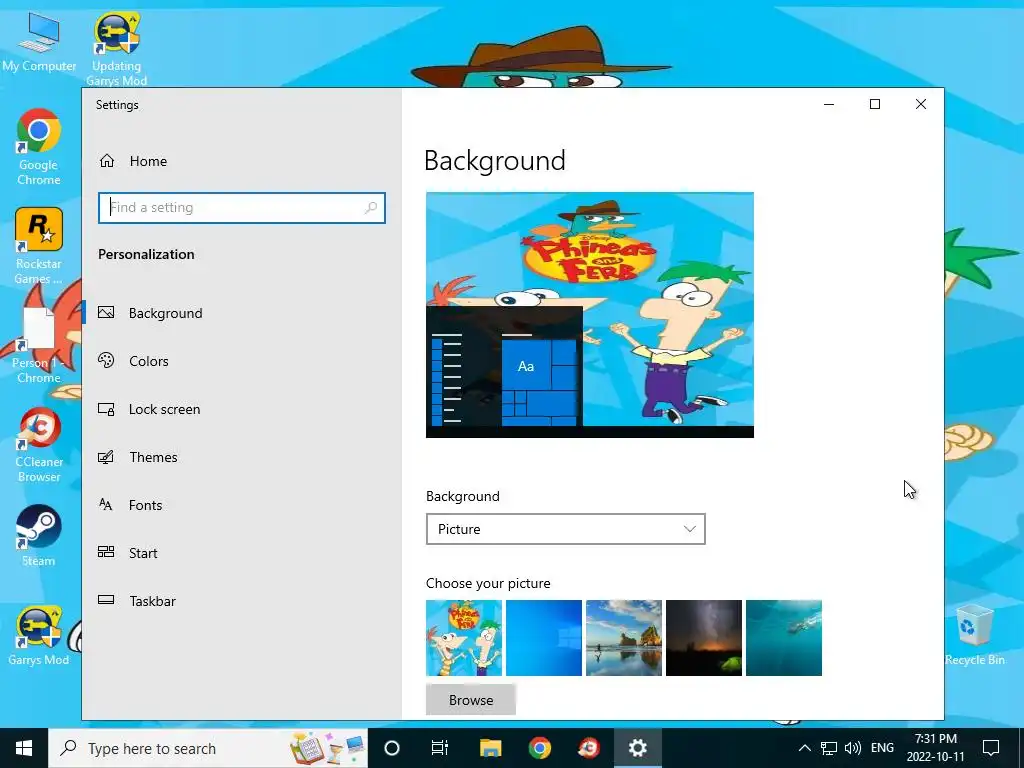1024x768 pixels.
Task: Select the Recycle Bin desktop icon
Action: 974,633
